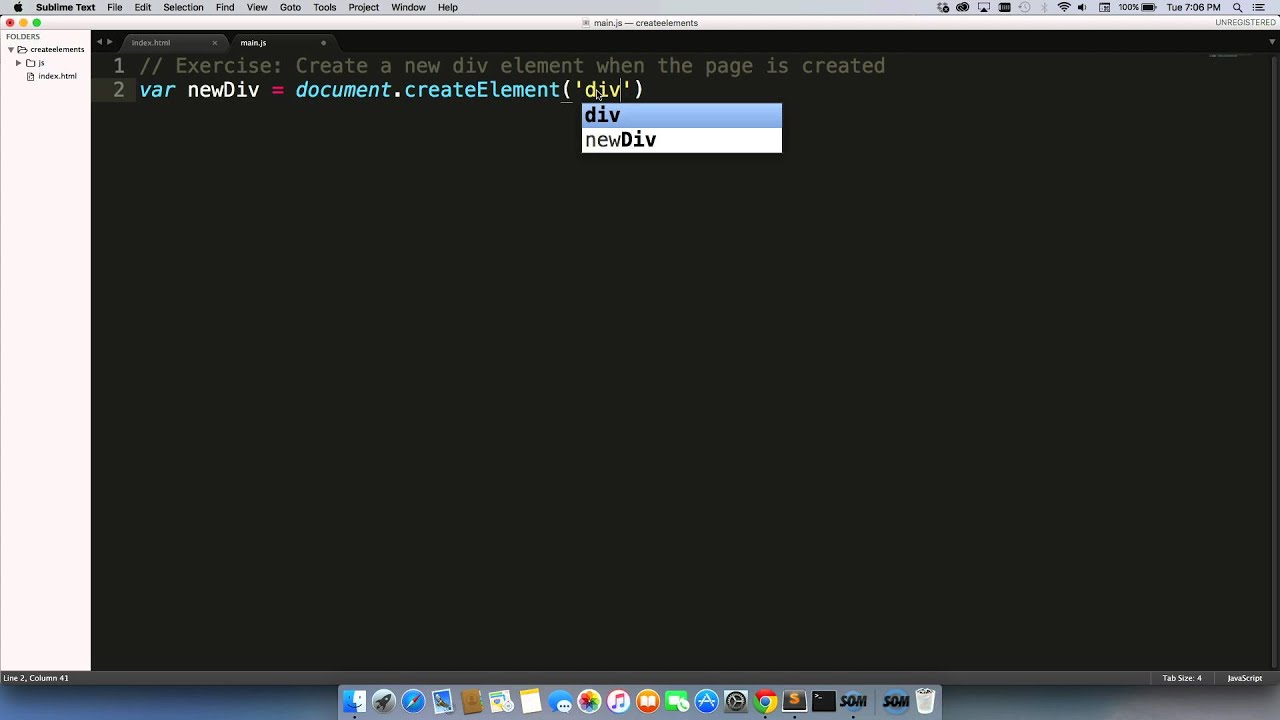Open iBooks from the Dock
This screenshot has height=720, width=1280.
pos(647,702)
